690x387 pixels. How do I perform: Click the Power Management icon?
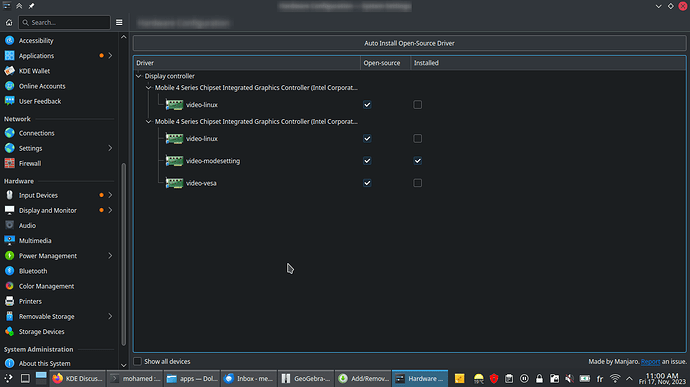tap(9, 256)
